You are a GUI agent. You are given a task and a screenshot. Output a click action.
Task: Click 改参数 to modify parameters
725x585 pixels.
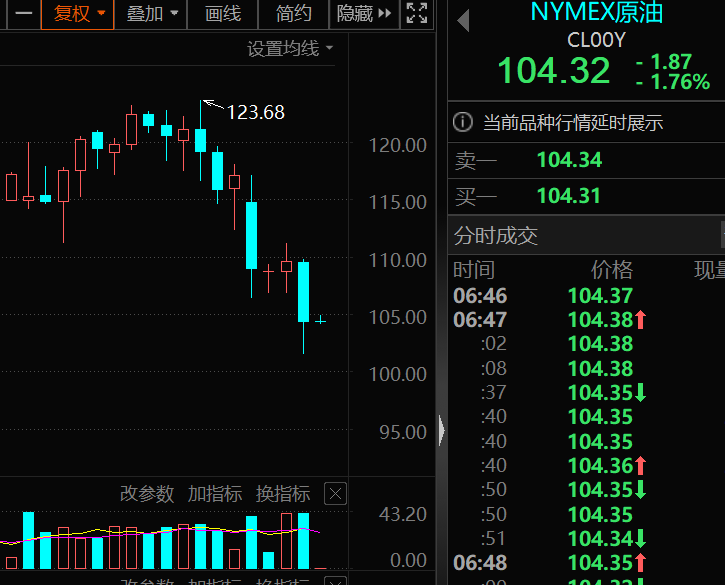[x=147, y=494]
